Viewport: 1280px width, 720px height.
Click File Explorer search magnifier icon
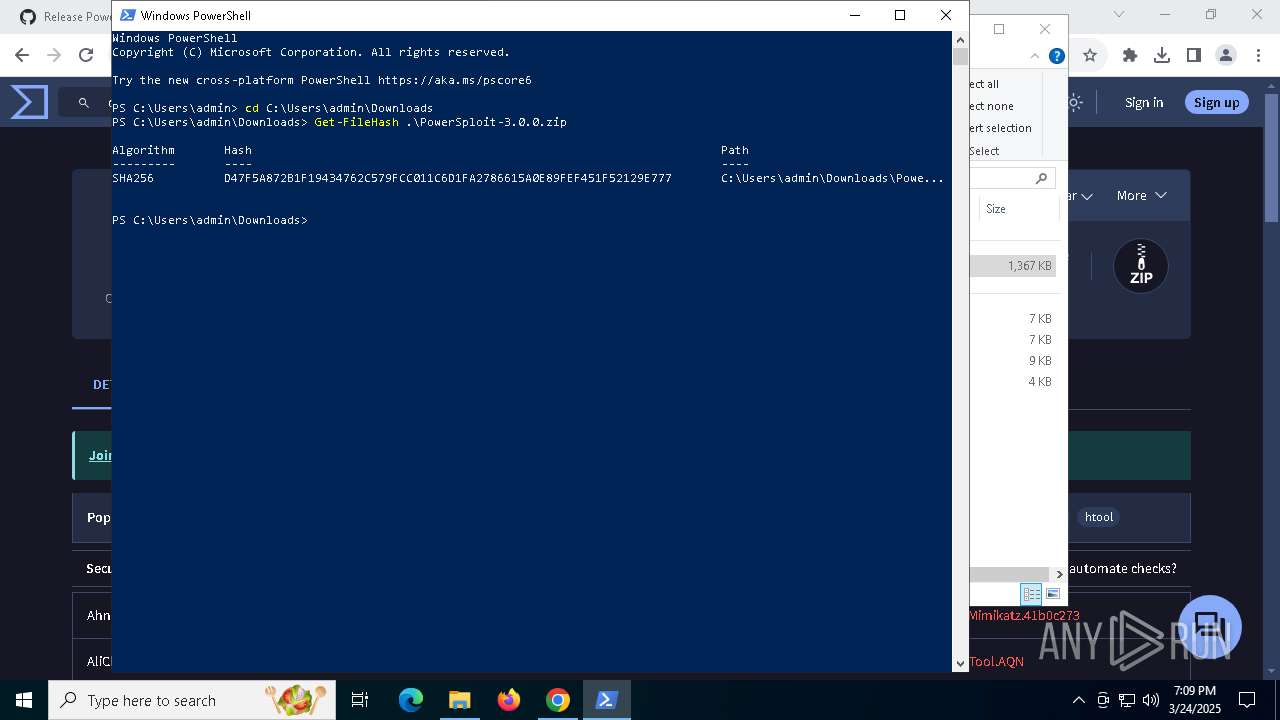pyautogui.click(x=1041, y=178)
